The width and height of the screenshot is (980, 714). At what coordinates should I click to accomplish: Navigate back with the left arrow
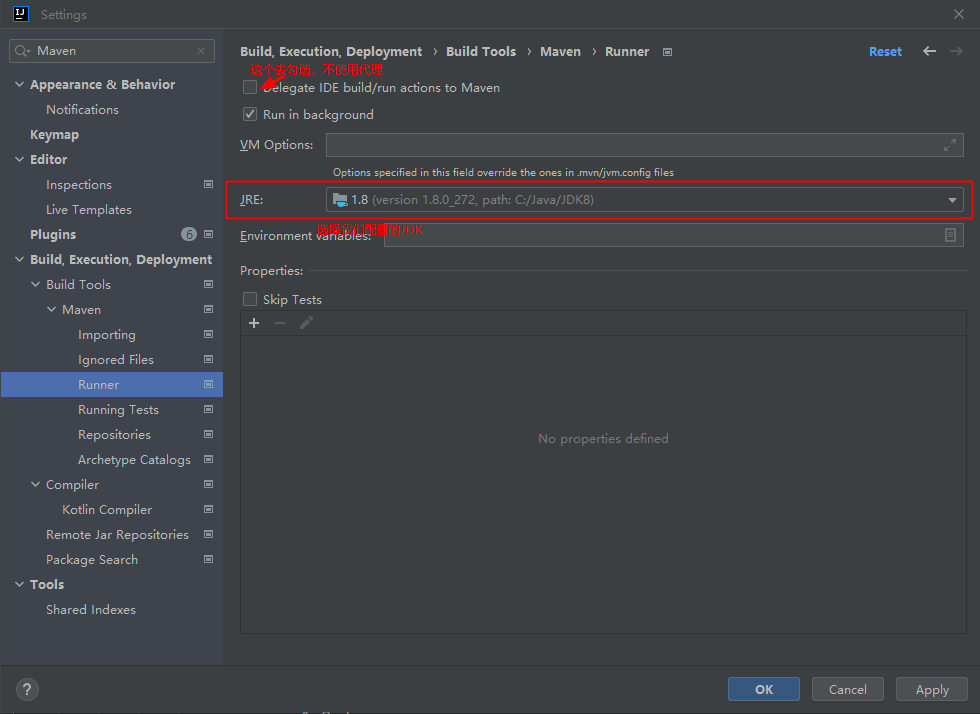[929, 51]
